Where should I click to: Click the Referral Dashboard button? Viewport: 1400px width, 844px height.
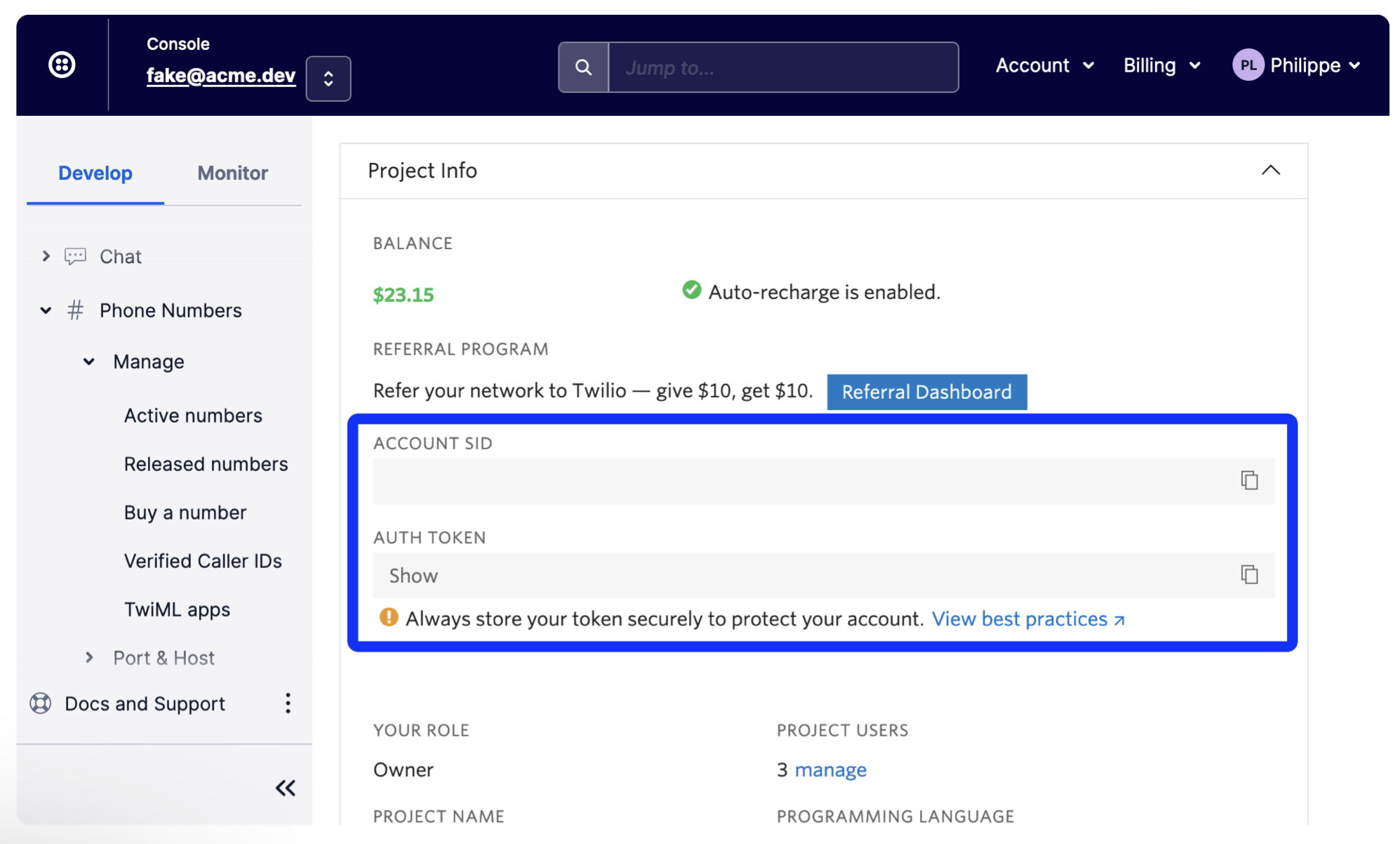click(x=926, y=392)
